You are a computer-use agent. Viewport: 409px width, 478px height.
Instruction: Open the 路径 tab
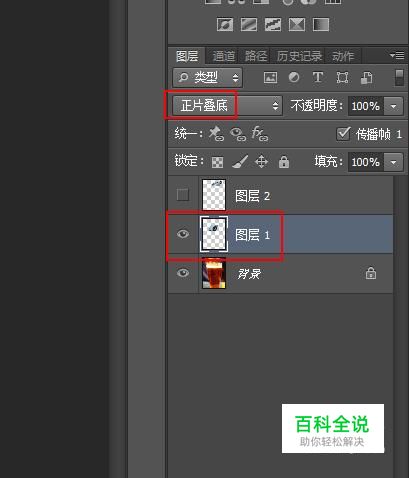click(256, 56)
